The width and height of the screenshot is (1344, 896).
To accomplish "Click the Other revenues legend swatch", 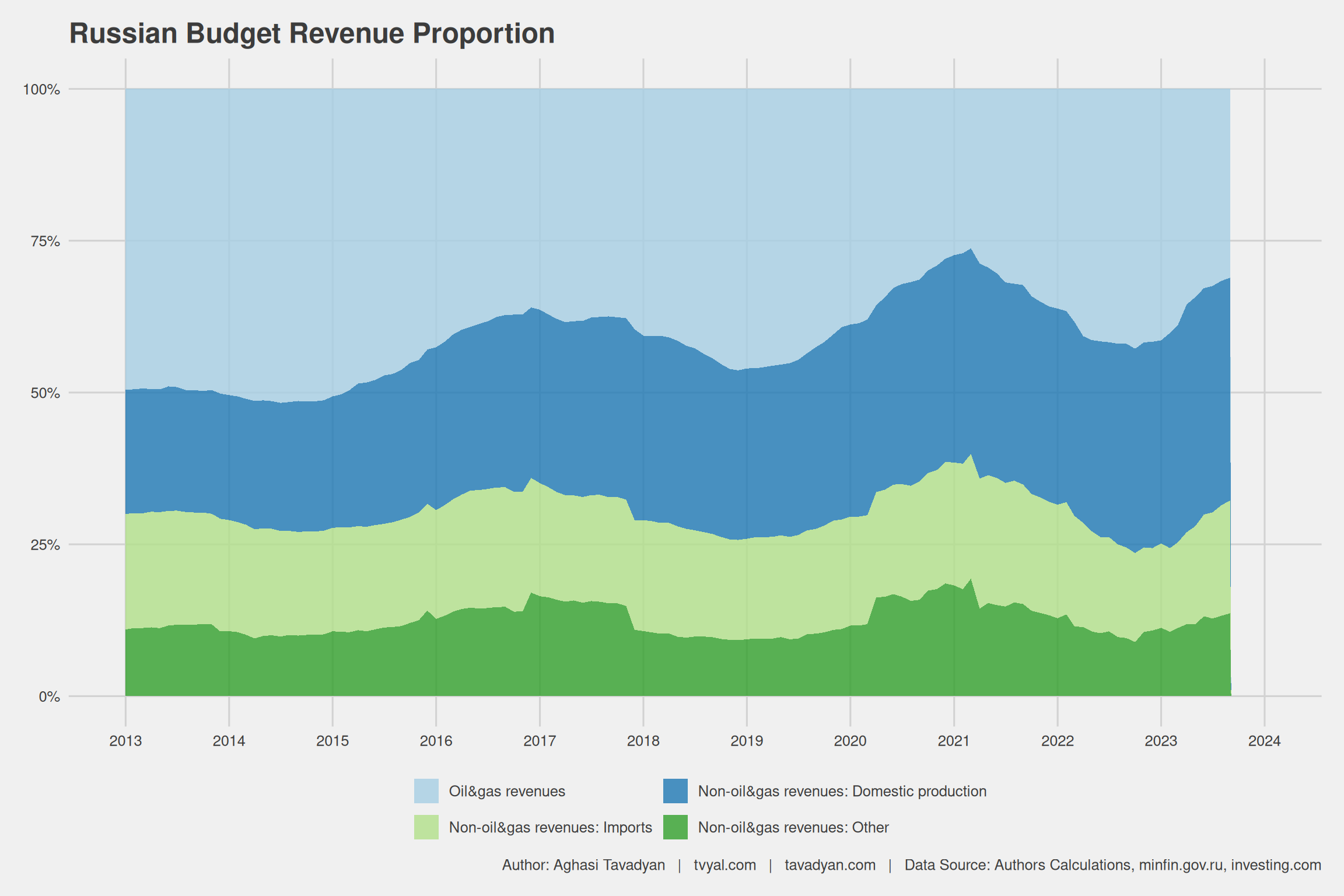I will point(675,827).
